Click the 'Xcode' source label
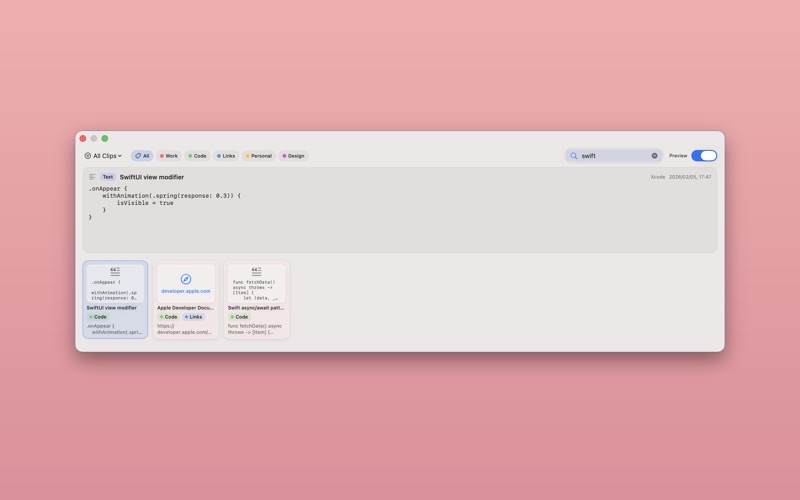Image resolution: width=800 pixels, height=500 pixels. (658, 177)
